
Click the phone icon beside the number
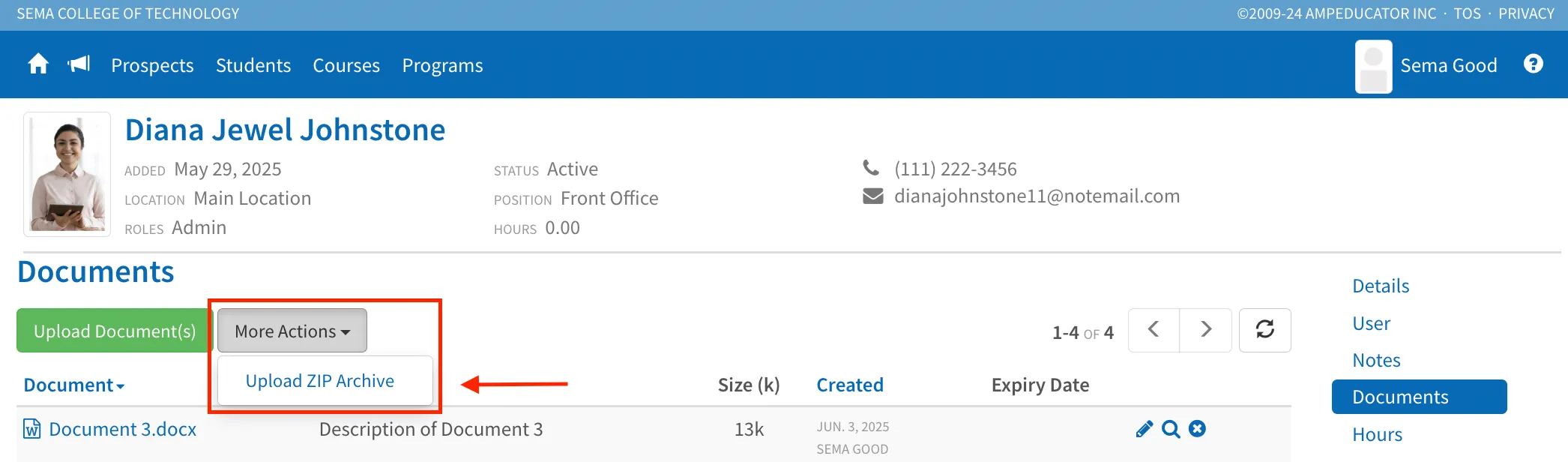(871, 167)
